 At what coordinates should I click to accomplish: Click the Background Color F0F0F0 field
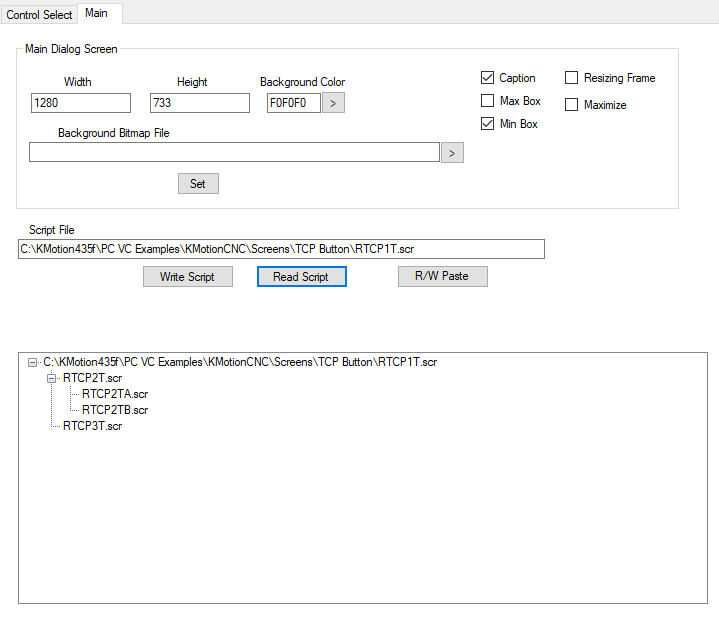293,103
